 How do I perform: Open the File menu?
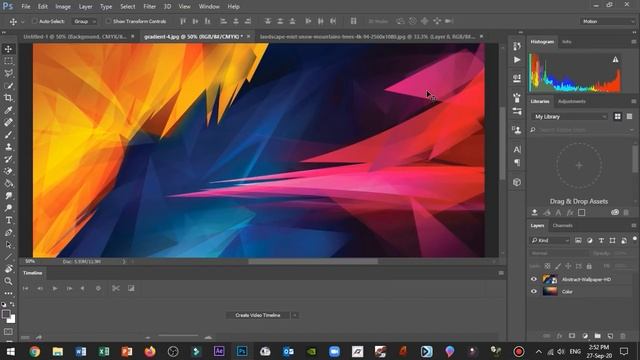click(x=26, y=7)
